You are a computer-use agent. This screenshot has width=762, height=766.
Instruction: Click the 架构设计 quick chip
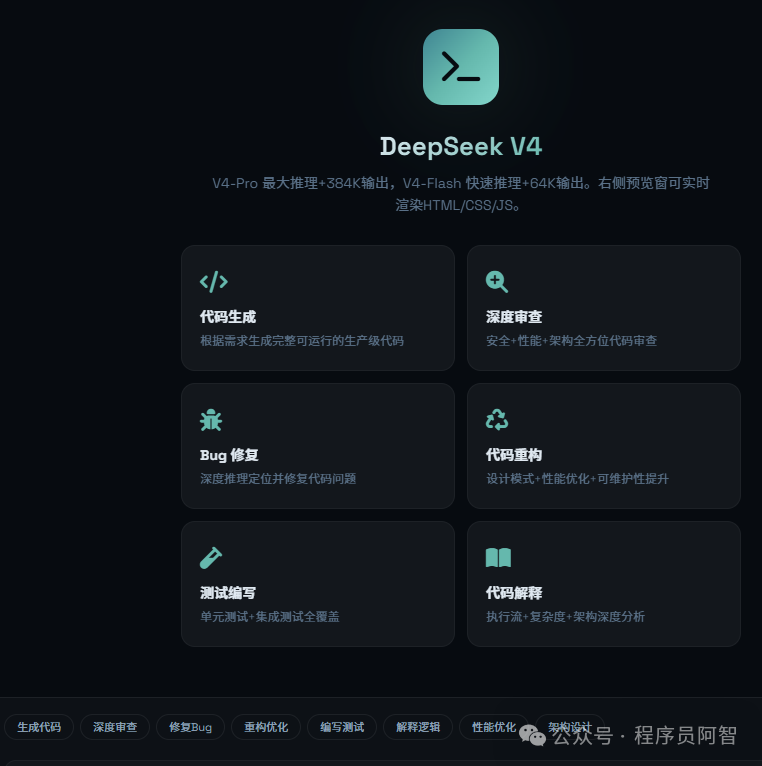click(570, 727)
